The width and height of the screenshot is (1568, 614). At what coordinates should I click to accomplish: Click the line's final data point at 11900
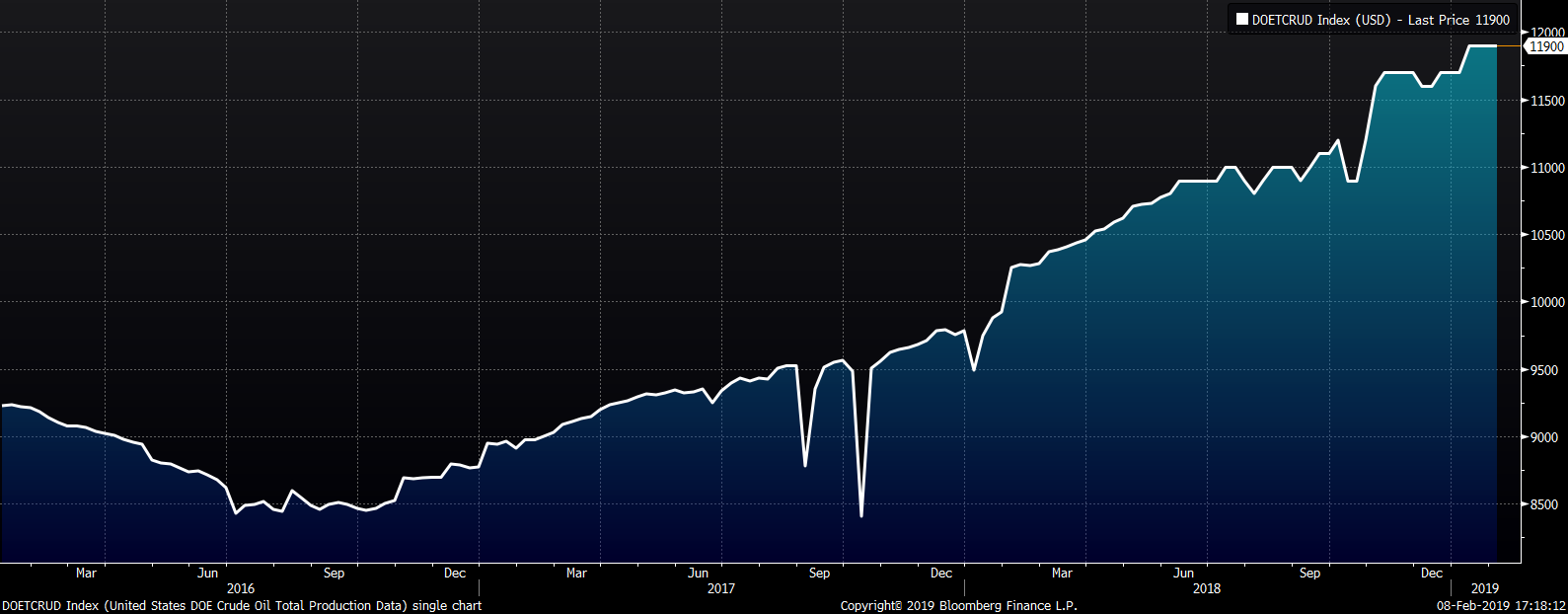coord(1496,46)
